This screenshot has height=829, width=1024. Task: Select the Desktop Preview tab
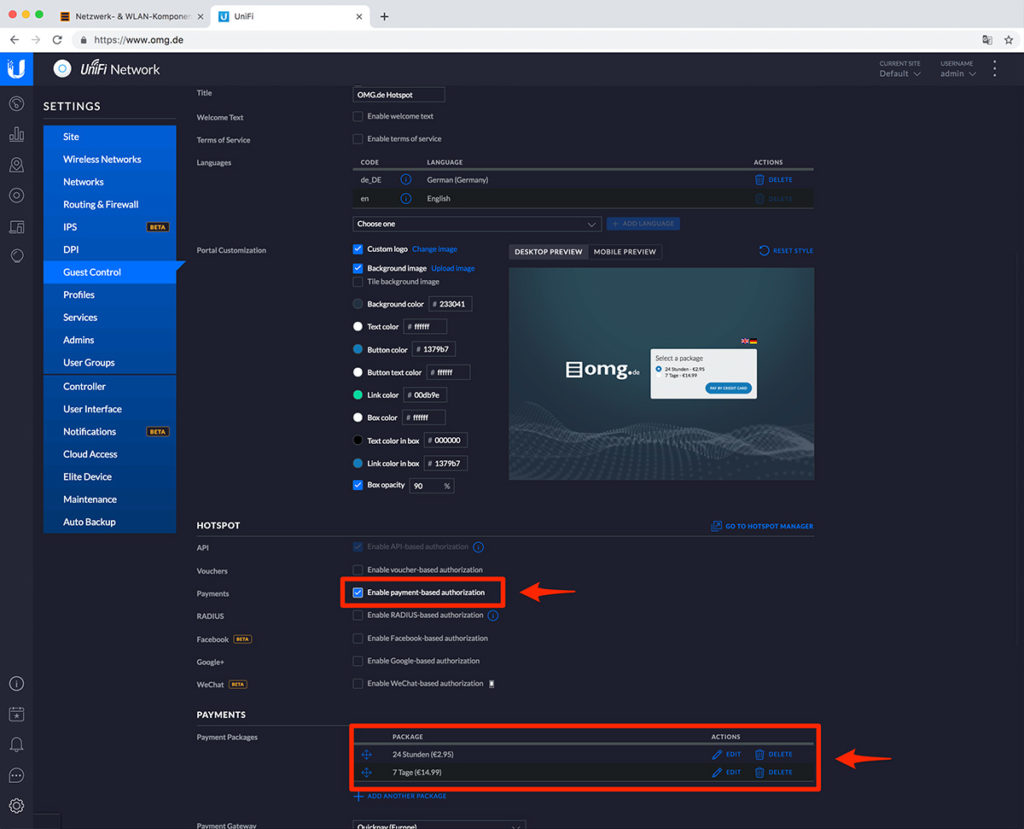pos(549,252)
